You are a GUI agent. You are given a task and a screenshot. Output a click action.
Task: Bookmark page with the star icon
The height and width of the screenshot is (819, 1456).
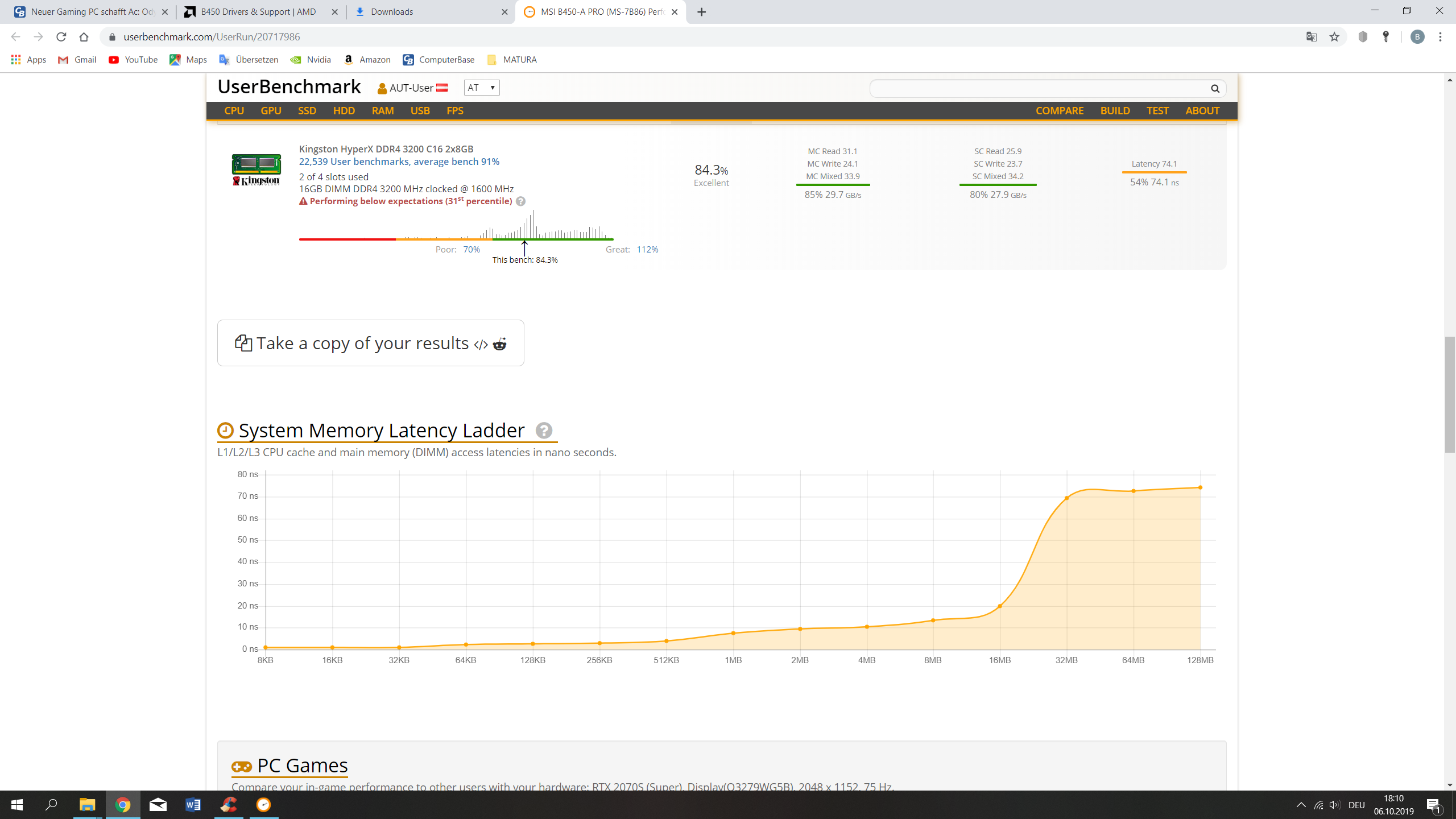click(1334, 37)
